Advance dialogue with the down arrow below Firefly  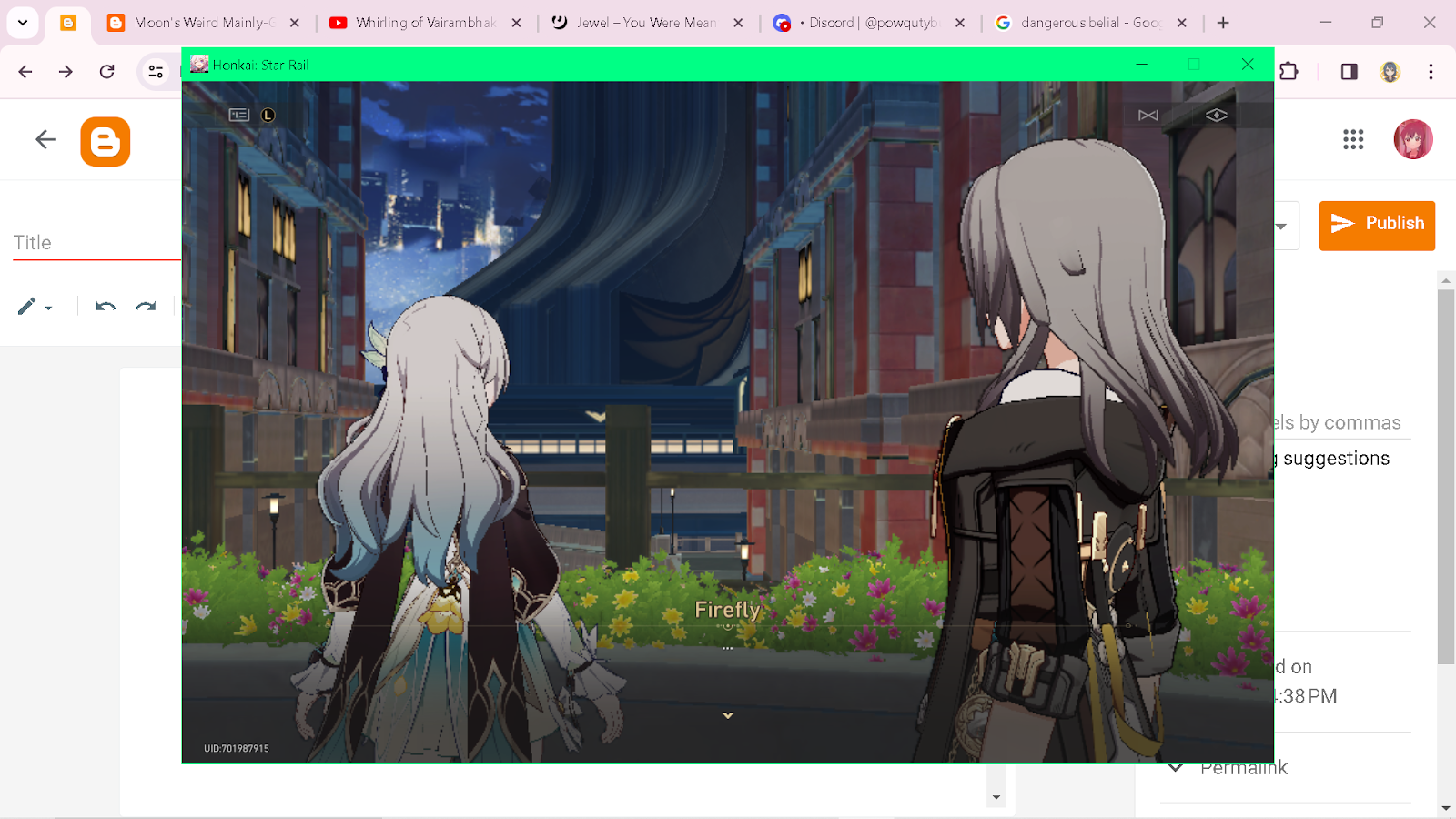(x=728, y=715)
